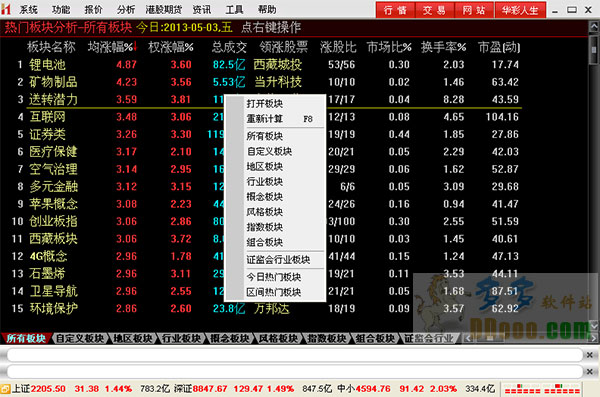Click leading stock 当升科技
The height and width of the screenshot is (397, 600).
pyautogui.click(x=278, y=82)
